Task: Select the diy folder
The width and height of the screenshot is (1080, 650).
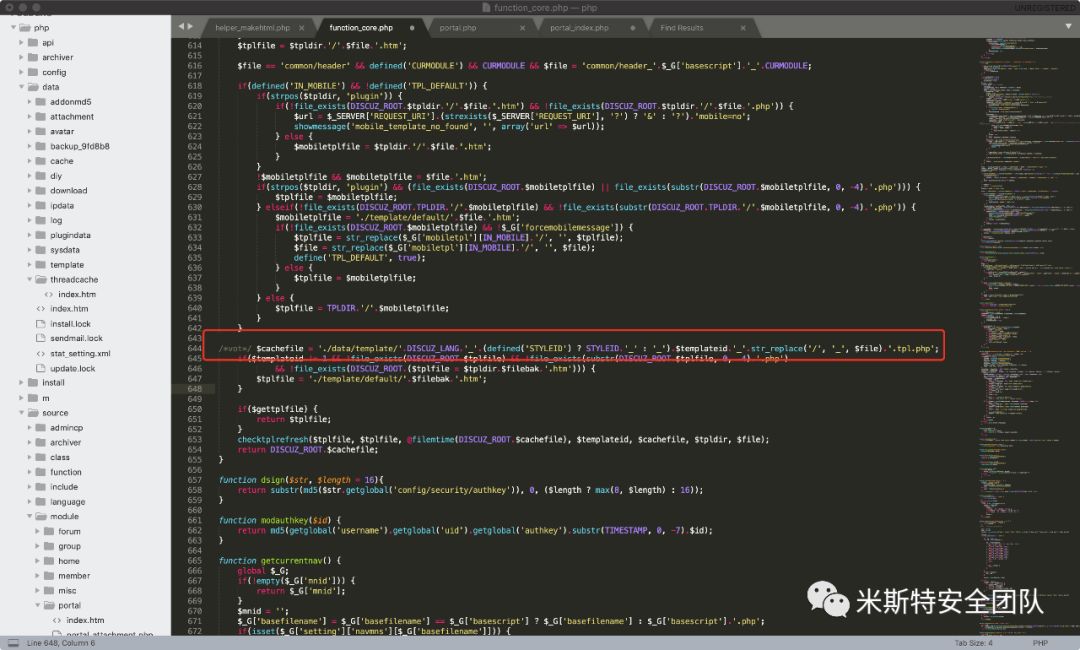Action: pos(56,176)
